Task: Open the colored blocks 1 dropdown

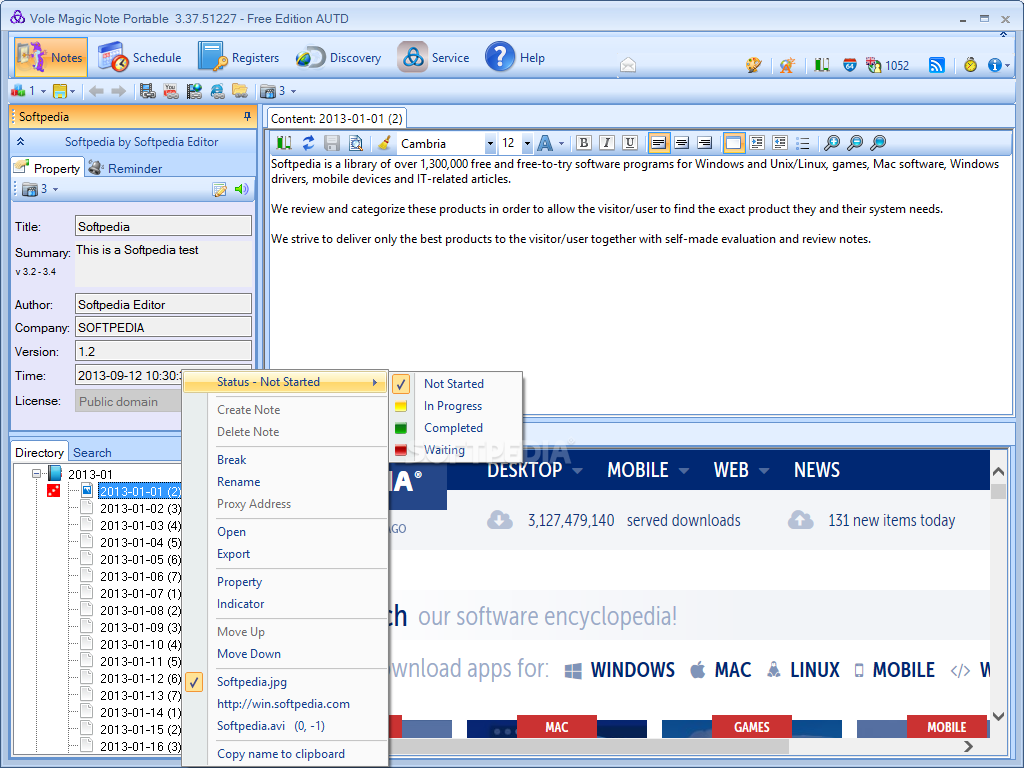Action: pyautogui.click(x=43, y=91)
